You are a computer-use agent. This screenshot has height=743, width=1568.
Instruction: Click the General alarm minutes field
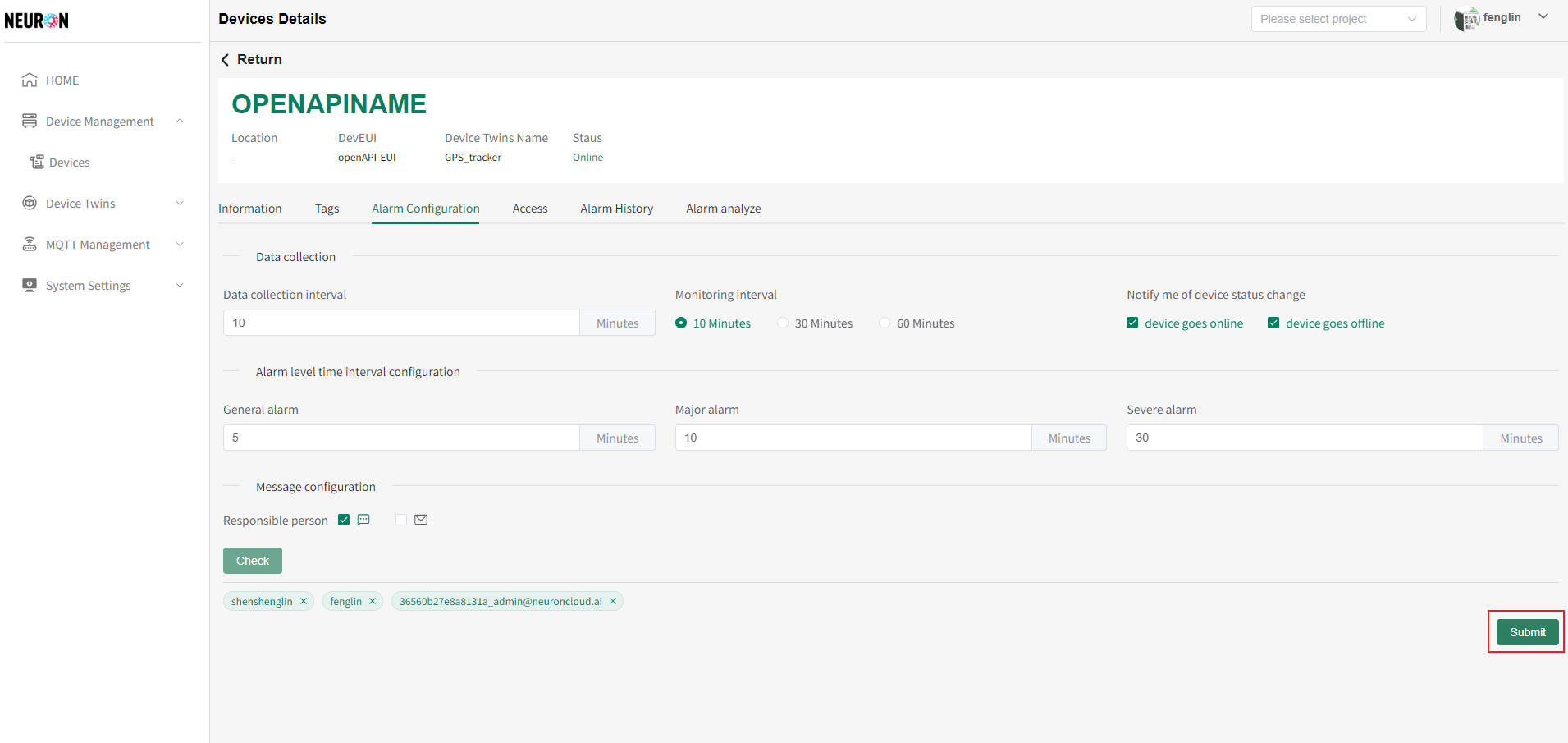[401, 438]
